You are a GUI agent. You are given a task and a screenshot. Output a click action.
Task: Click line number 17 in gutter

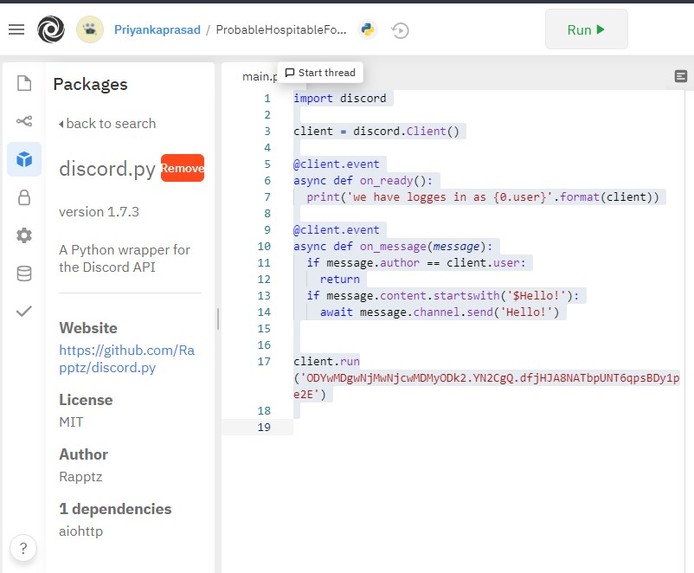click(x=264, y=361)
